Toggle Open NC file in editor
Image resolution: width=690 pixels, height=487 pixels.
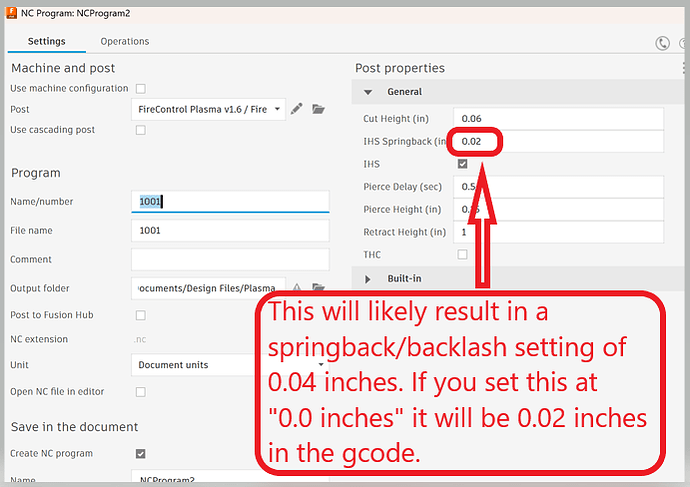coord(140,391)
